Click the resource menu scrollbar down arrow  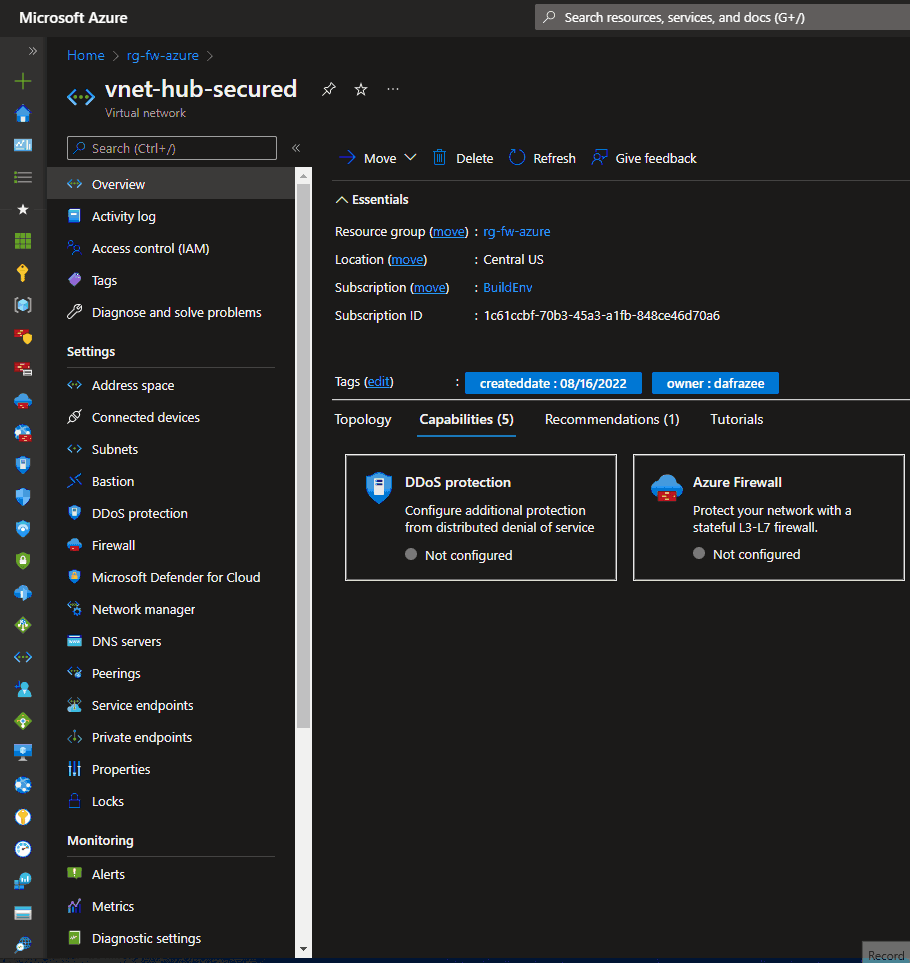(x=303, y=949)
